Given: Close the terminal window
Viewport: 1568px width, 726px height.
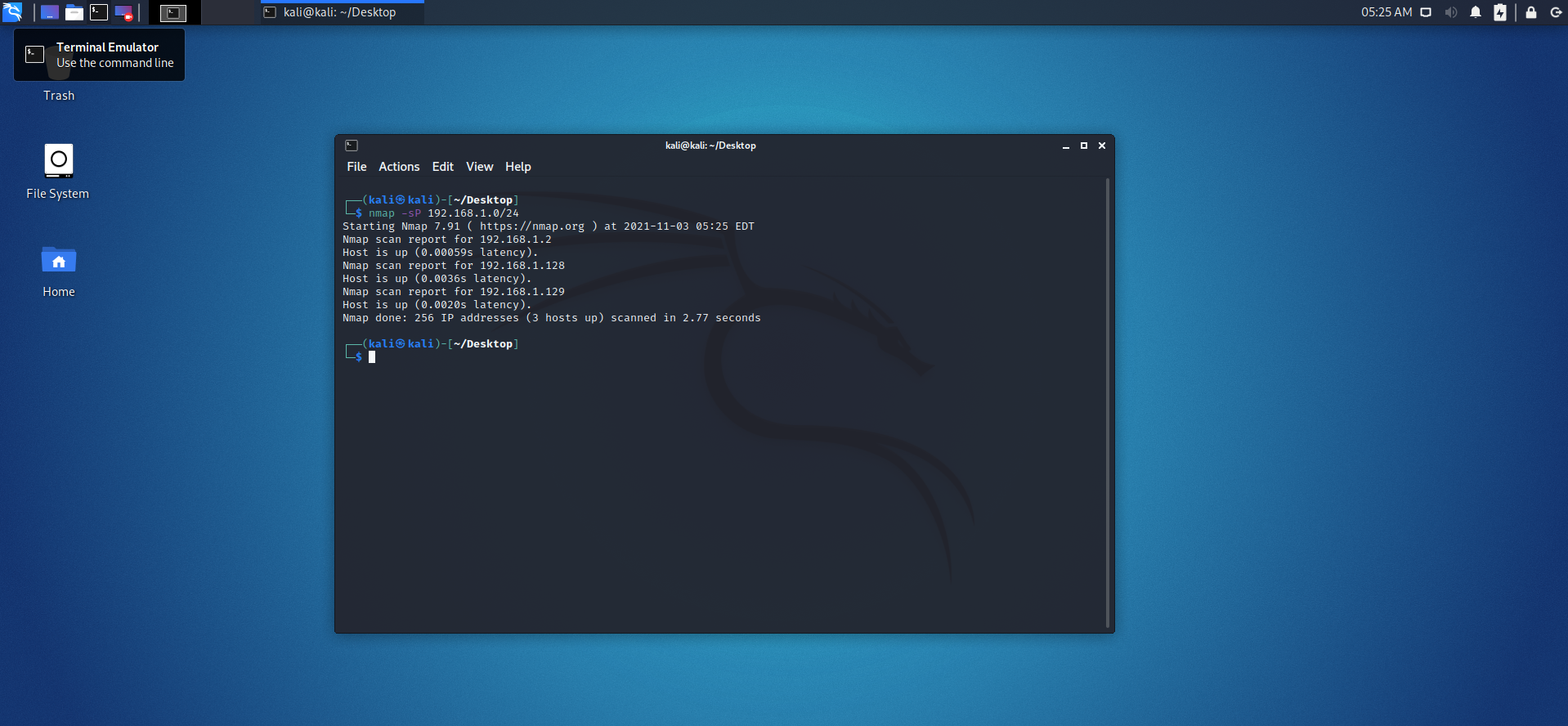Looking at the screenshot, I should [1102, 146].
